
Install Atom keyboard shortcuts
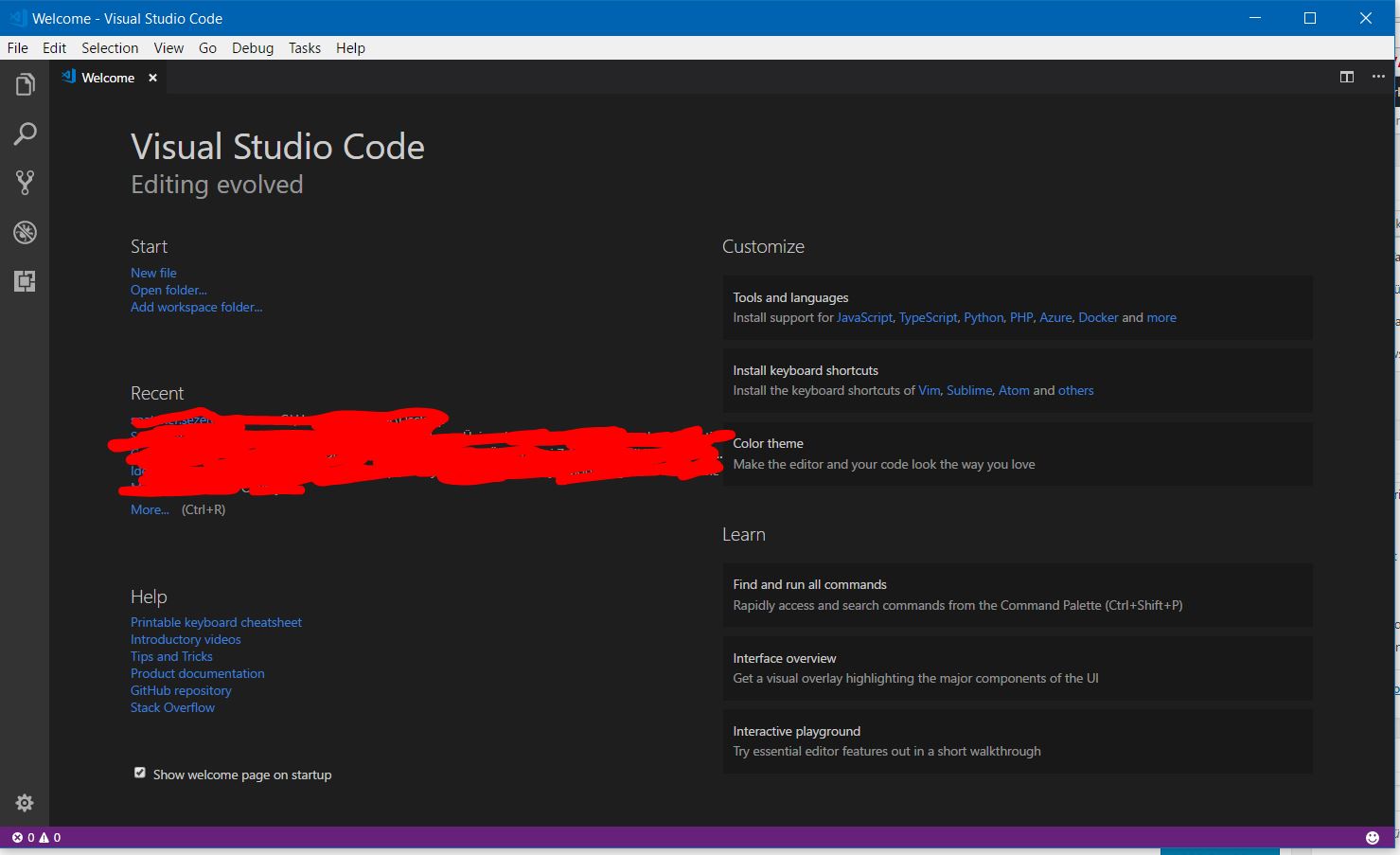click(1014, 390)
